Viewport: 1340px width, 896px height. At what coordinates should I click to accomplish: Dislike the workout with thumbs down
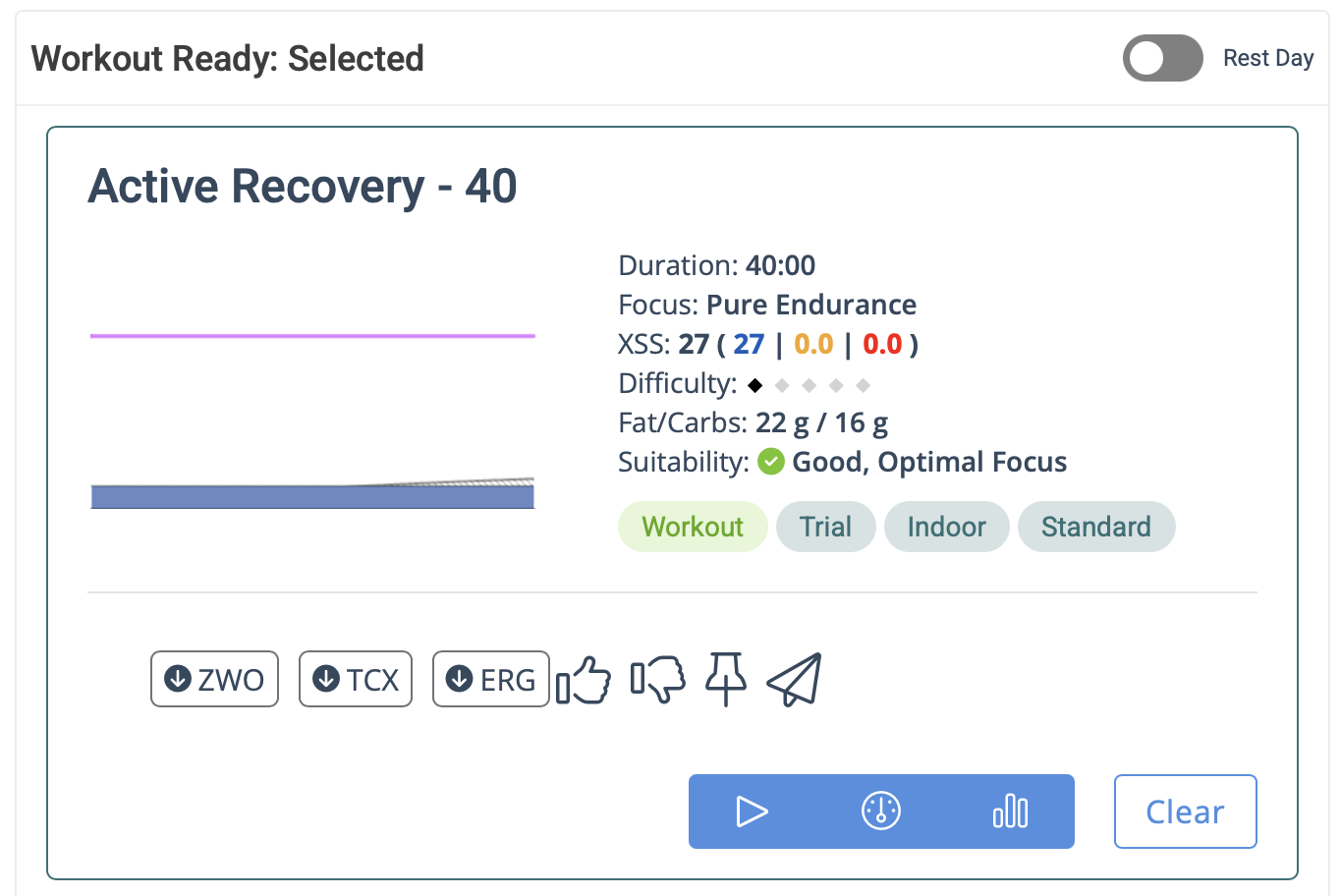coord(657,679)
